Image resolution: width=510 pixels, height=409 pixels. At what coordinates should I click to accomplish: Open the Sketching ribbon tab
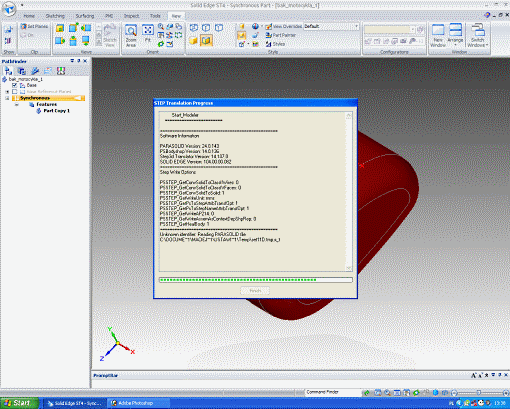(x=55, y=16)
